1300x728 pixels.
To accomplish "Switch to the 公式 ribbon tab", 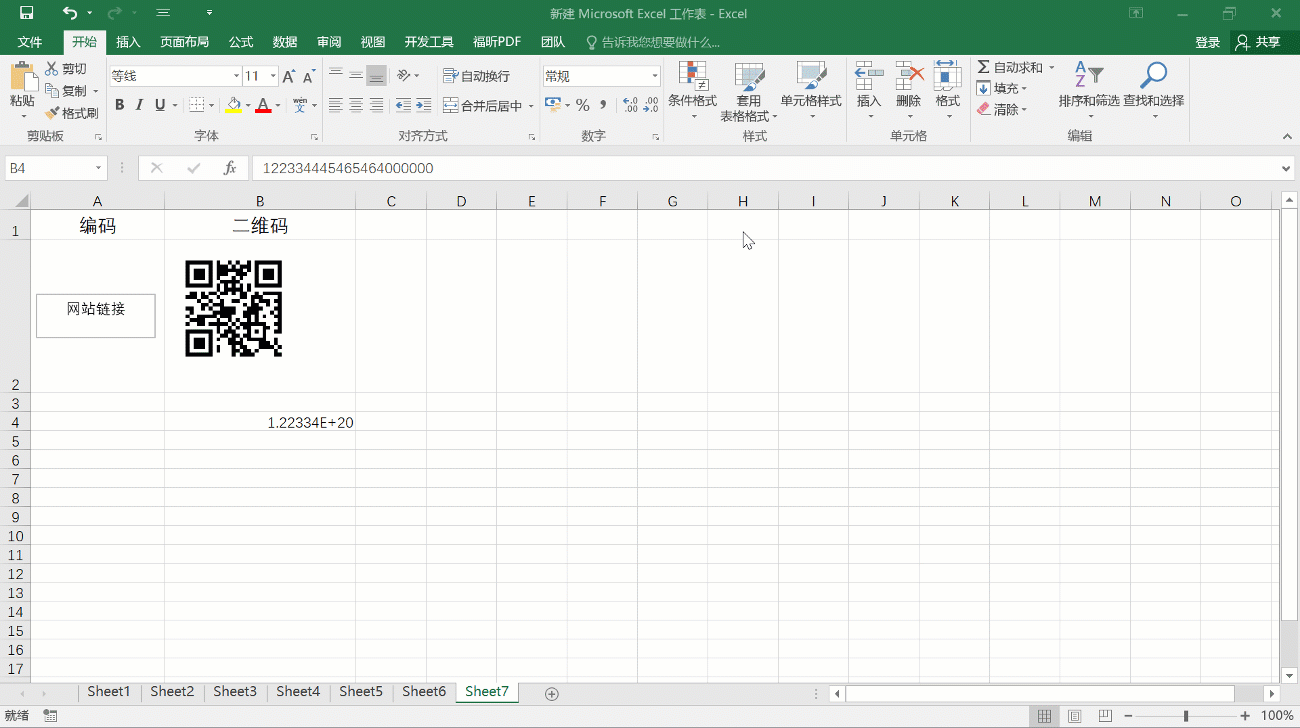I will 241,42.
